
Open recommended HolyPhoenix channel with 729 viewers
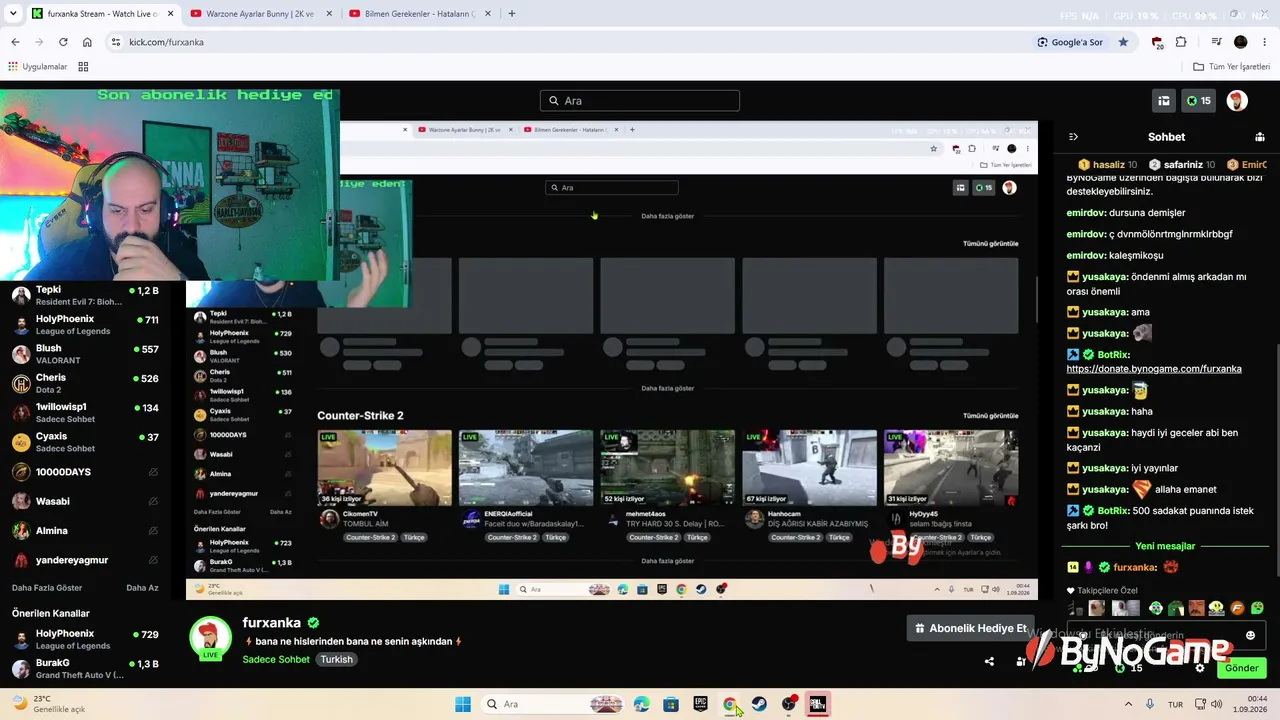pos(85,639)
